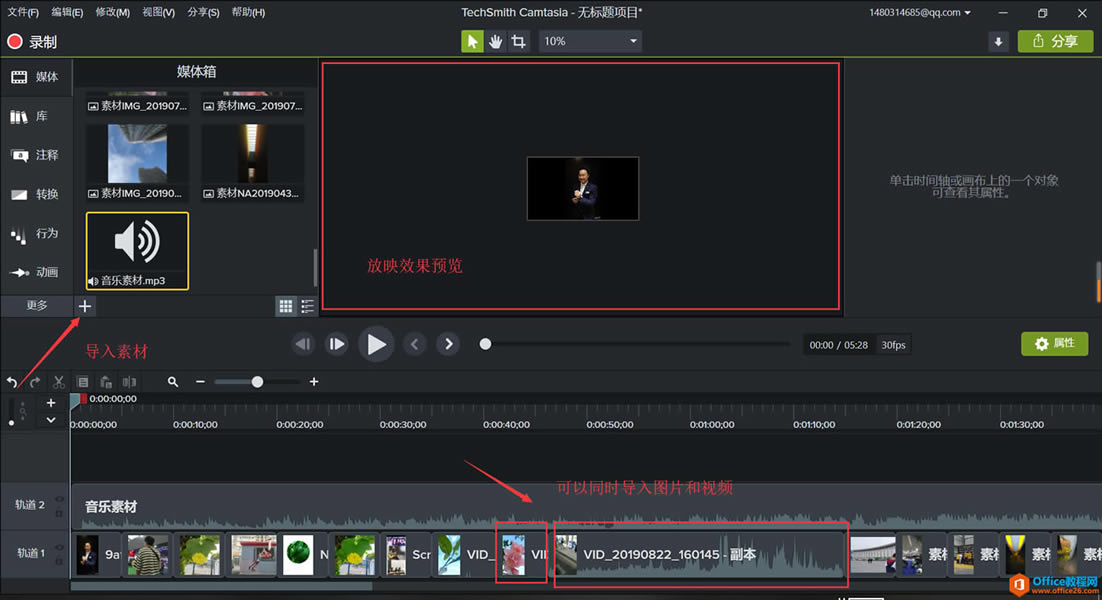Open the canvas zoom 10% dropdown

click(590, 41)
